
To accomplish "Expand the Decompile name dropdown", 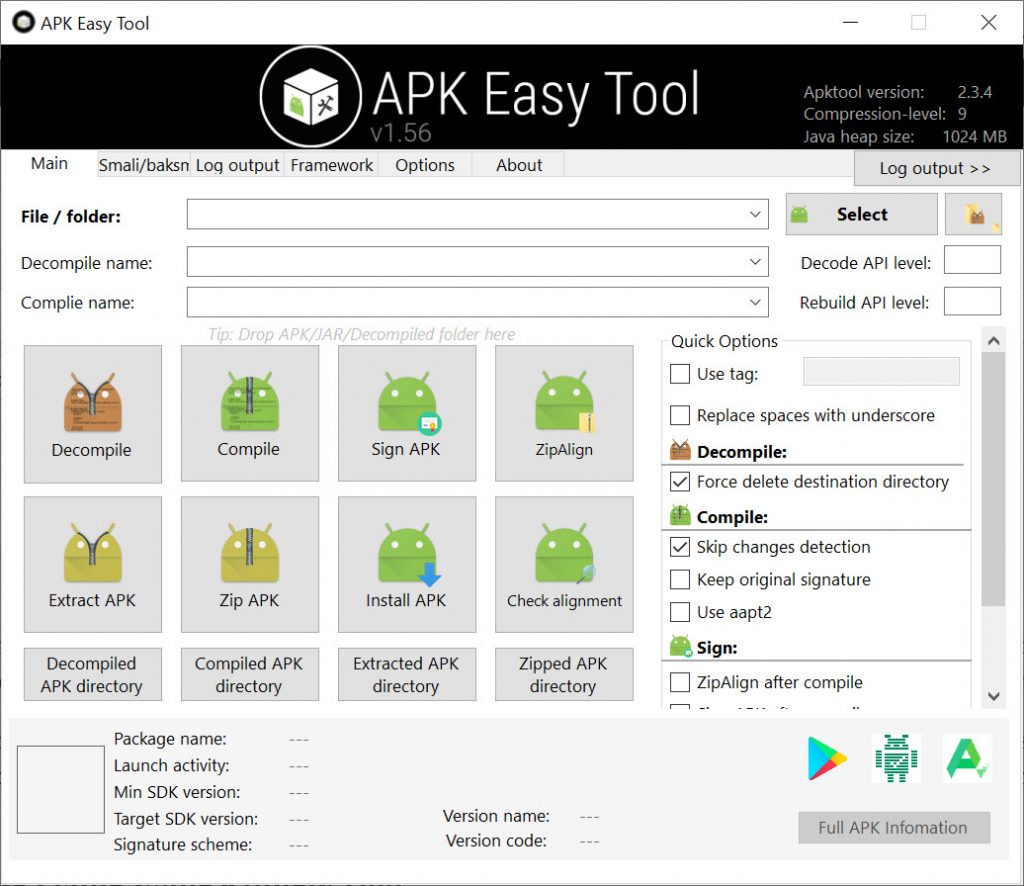I will [x=755, y=262].
